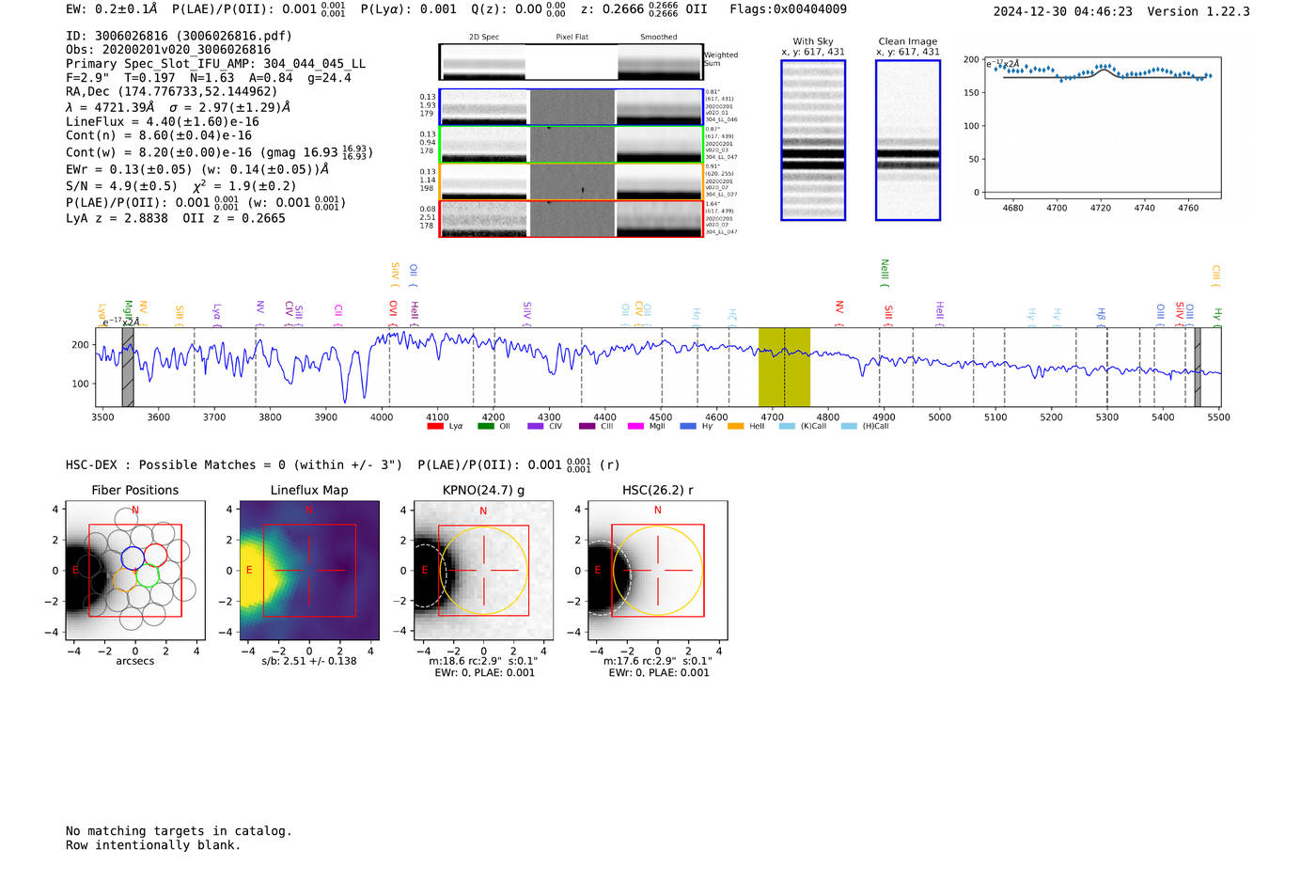The height and width of the screenshot is (896, 1316).
Task: Click the hatched gray region near 3550 Å
Action: [128, 367]
